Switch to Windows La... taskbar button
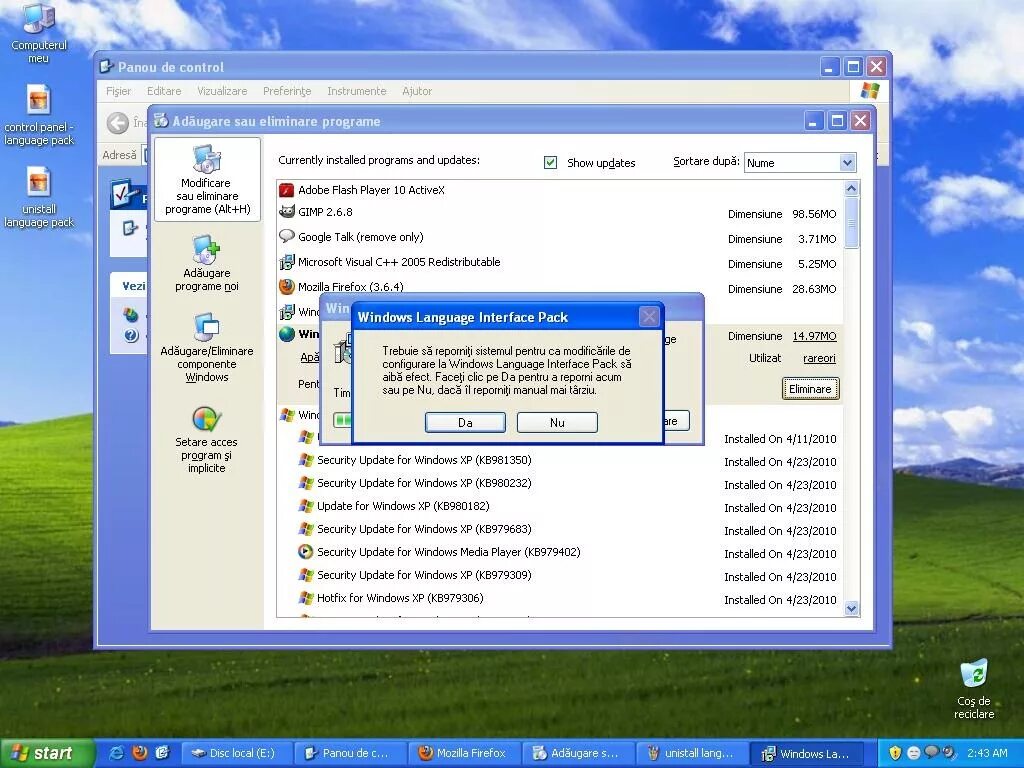Image resolution: width=1024 pixels, height=768 pixels. coord(807,753)
